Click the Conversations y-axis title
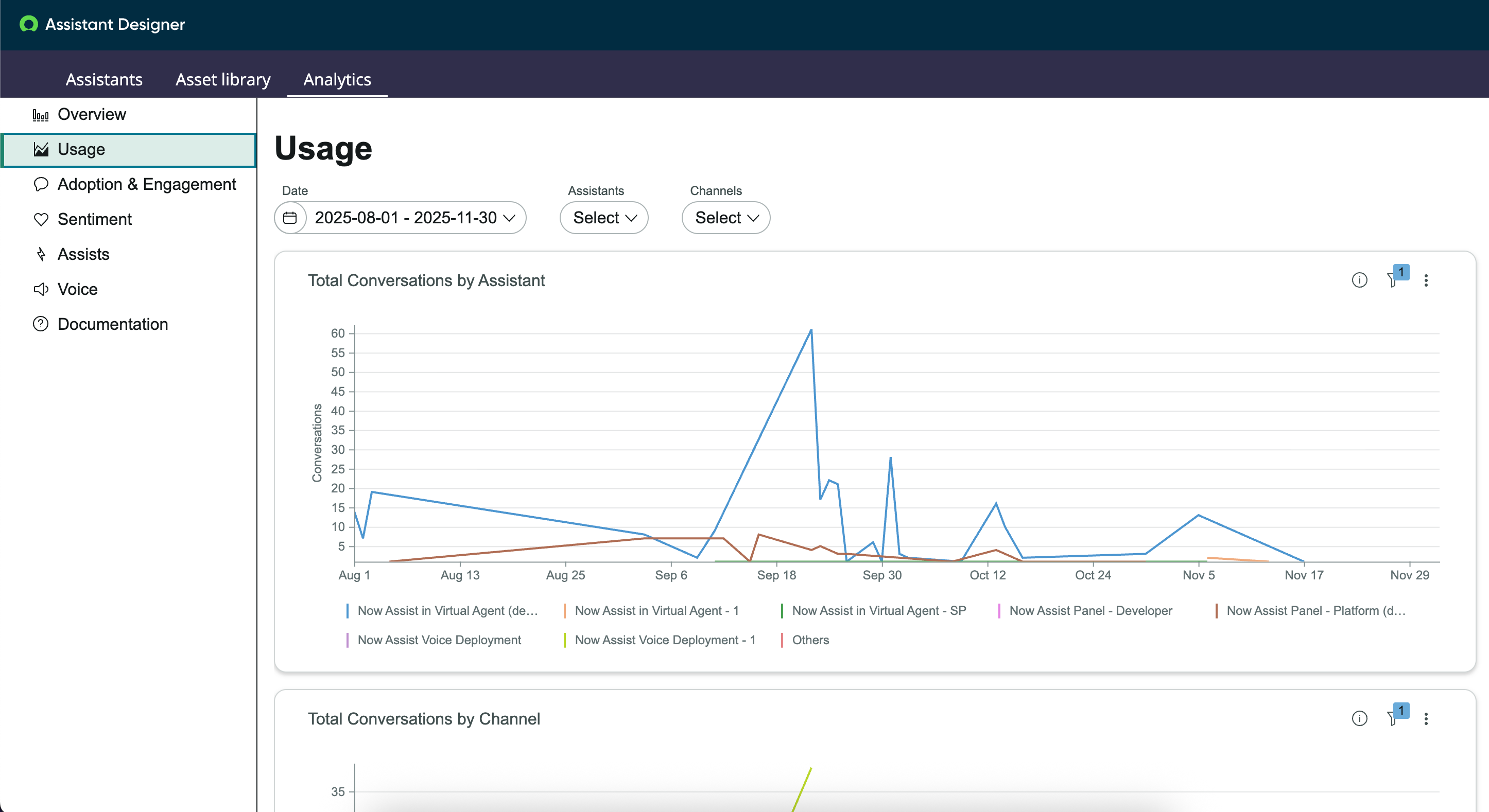The image size is (1489, 812). point(317,443)
